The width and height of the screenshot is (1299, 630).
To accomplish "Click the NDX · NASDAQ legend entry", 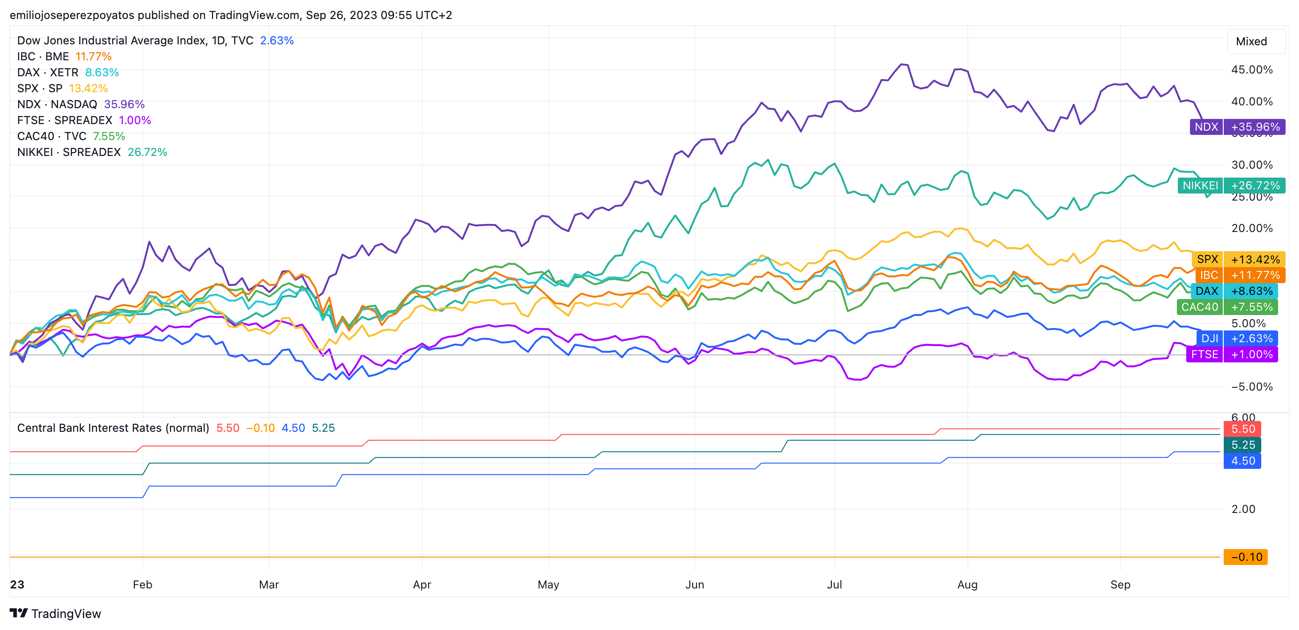I will (x=57, y=104).
